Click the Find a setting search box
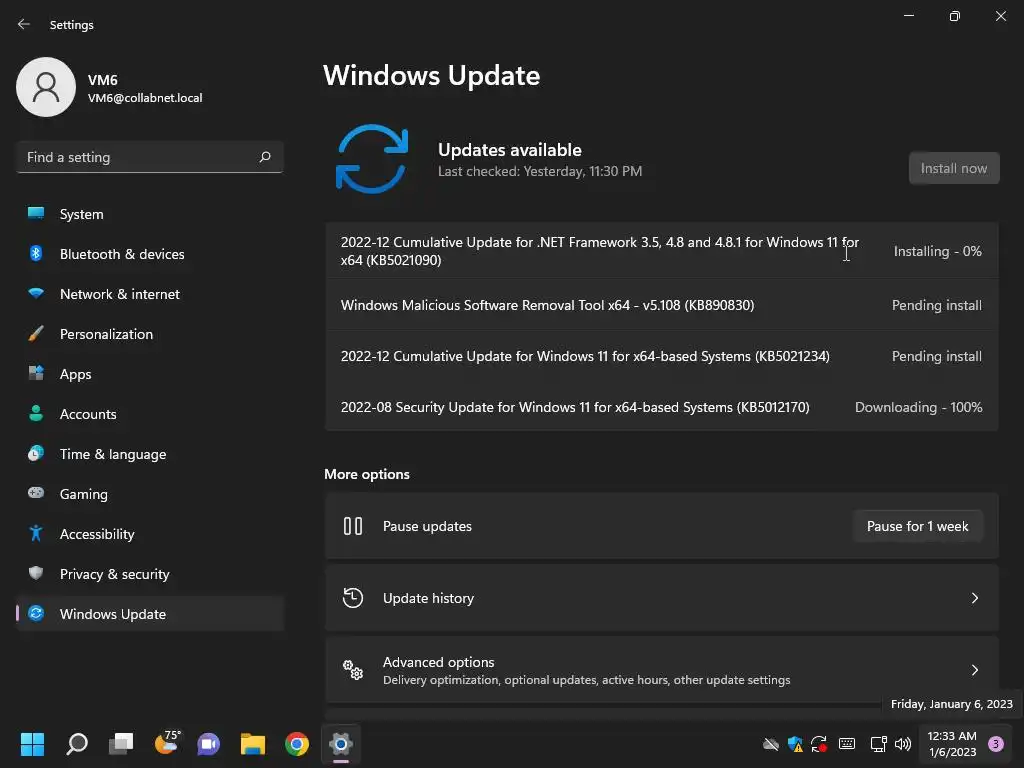Screen dimensions: 1024x768 [150, 157]
